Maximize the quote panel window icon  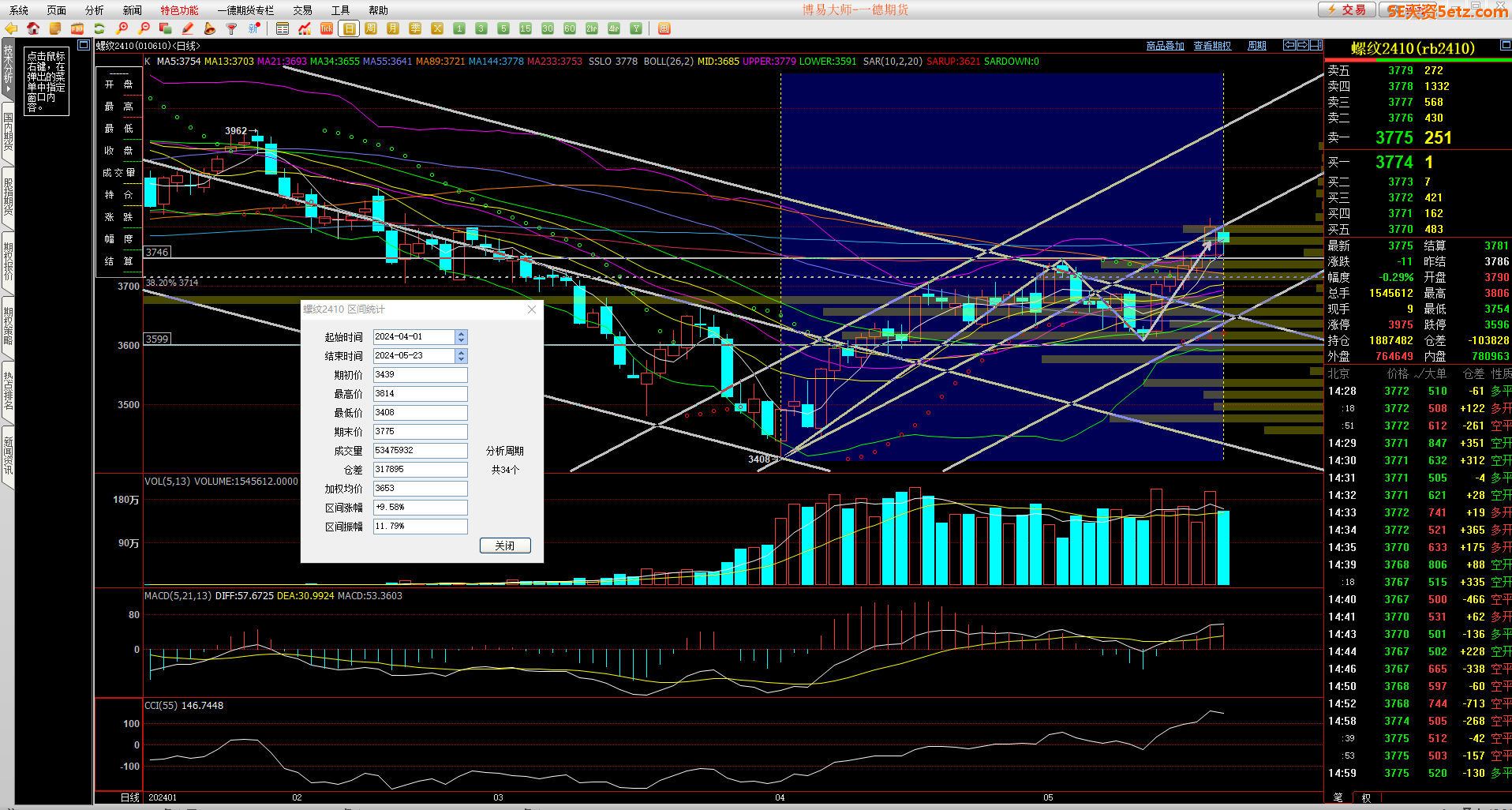pyautogui.click(x=1506, y=46)
